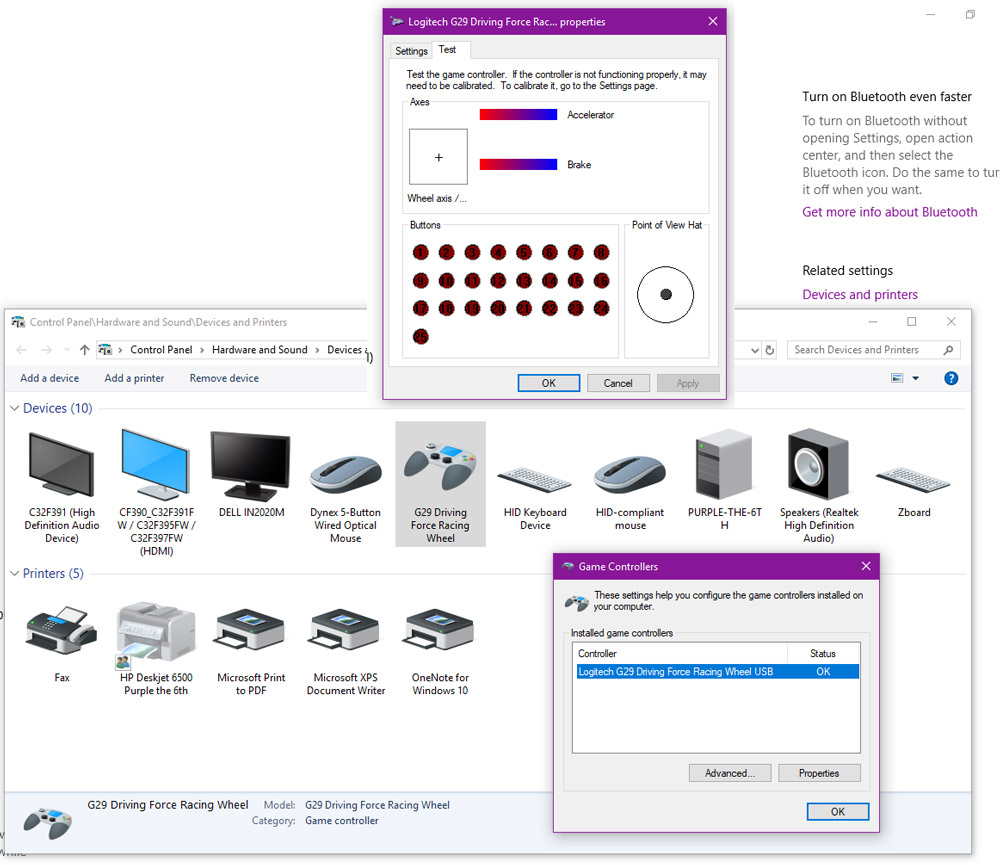Expand the chevron after Control Panel breadcrumb
The width and height of the screenshot is (1000, 865).
(x=202, y=350)
